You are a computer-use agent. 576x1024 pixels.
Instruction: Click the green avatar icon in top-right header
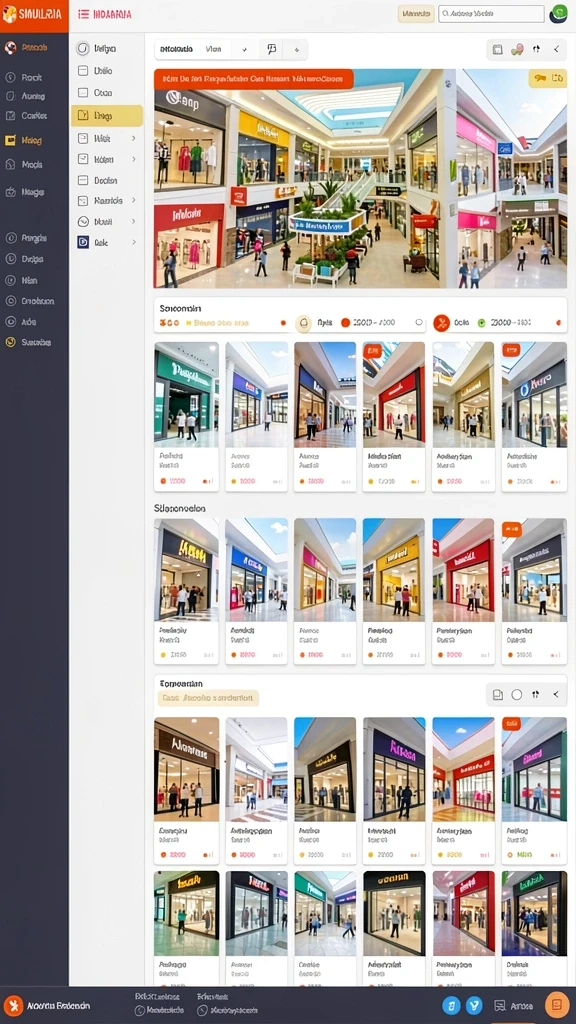559,14
